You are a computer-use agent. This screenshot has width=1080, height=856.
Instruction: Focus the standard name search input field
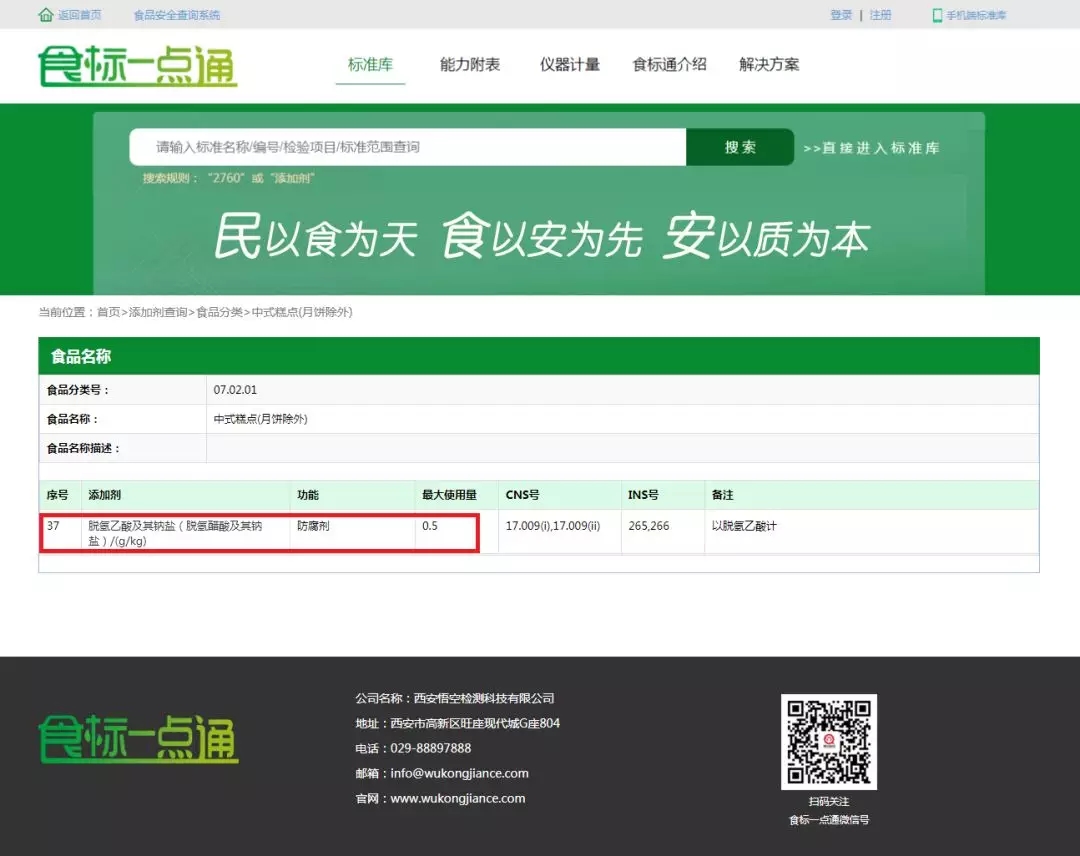coord(408,147)
